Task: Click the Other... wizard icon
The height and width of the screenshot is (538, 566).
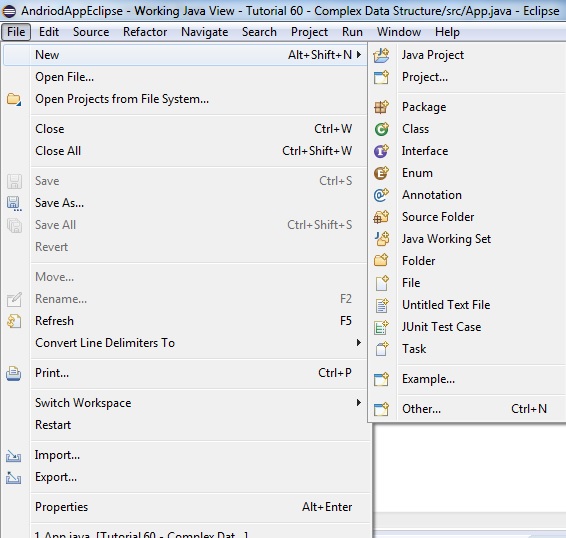Action: 381,409
